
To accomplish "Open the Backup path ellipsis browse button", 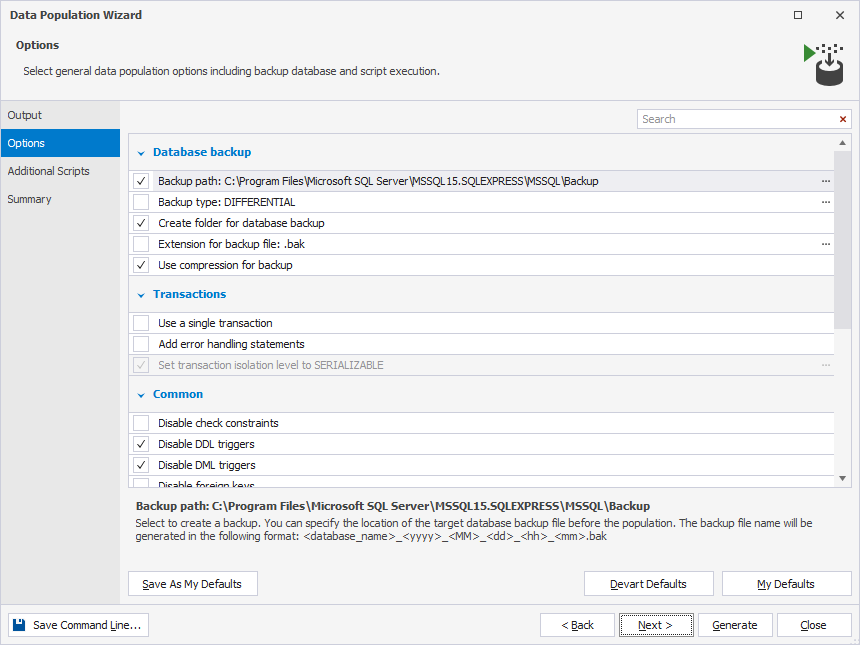I will coord(825,181).
